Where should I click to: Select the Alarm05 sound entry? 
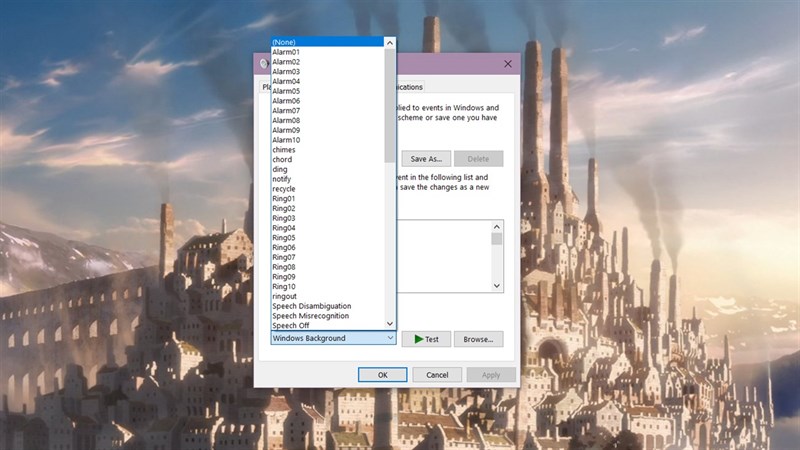pos(328,91)
